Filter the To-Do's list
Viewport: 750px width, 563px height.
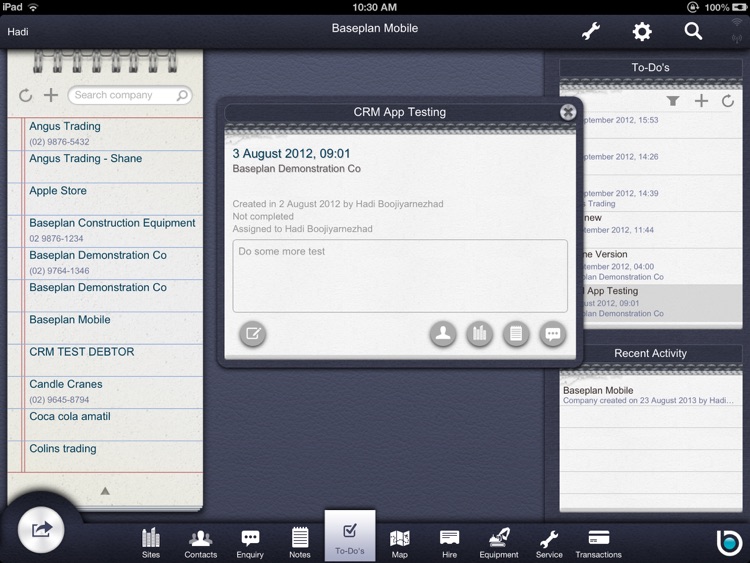pos(673,100)
